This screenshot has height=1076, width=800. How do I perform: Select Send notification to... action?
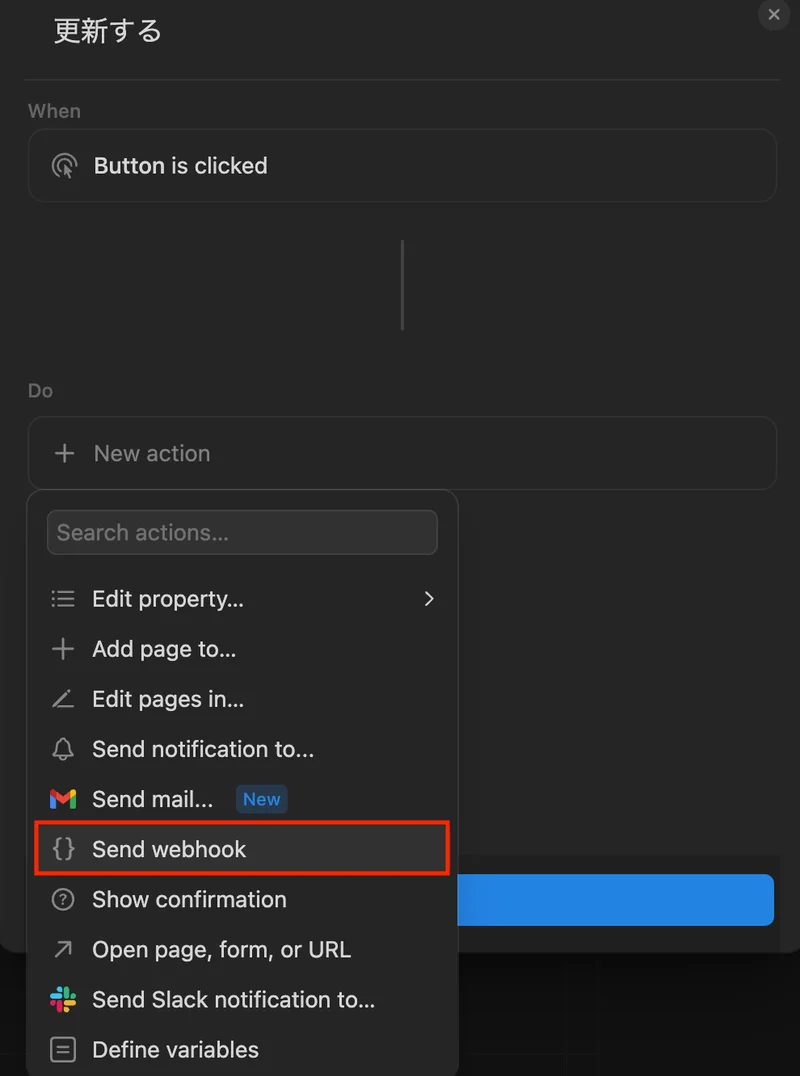pyautogui.click(x=203, y=749)
